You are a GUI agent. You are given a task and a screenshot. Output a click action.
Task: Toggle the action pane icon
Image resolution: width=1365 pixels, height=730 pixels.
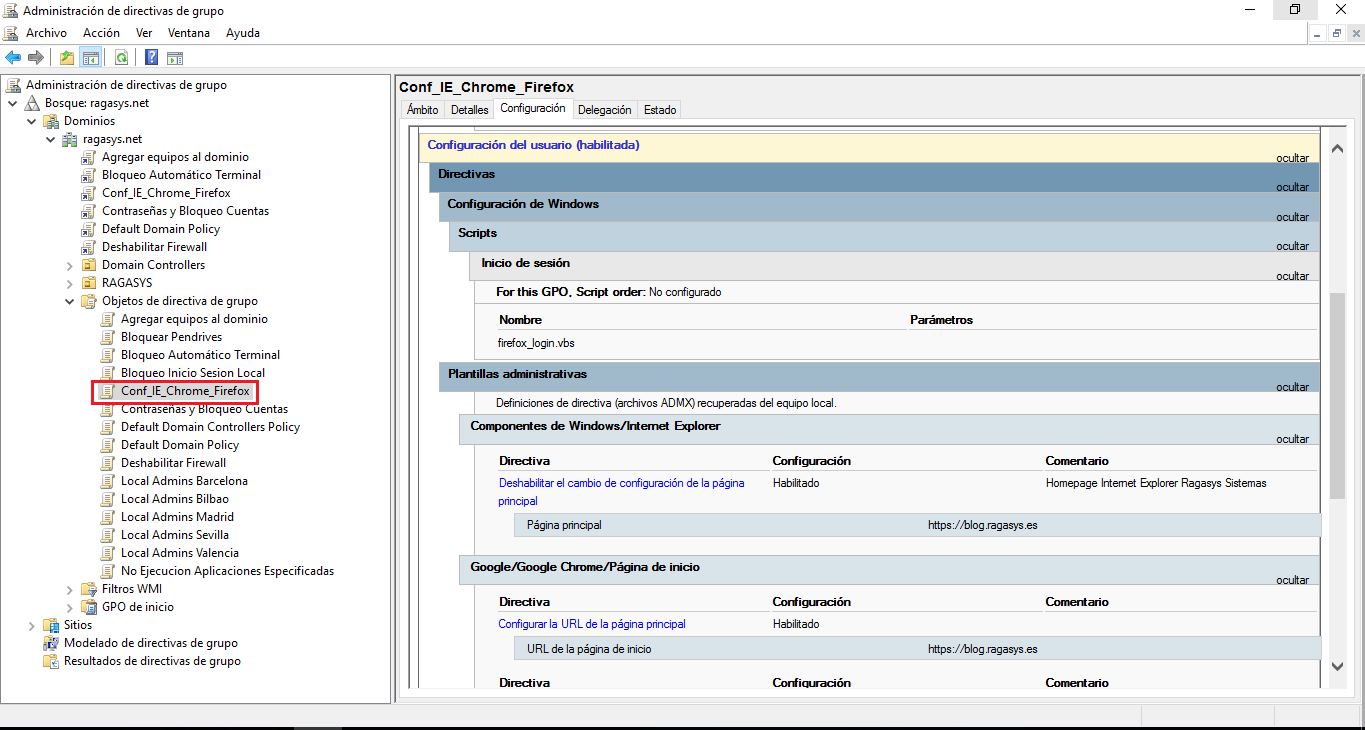pyautogui.click(x=175, y=57)
